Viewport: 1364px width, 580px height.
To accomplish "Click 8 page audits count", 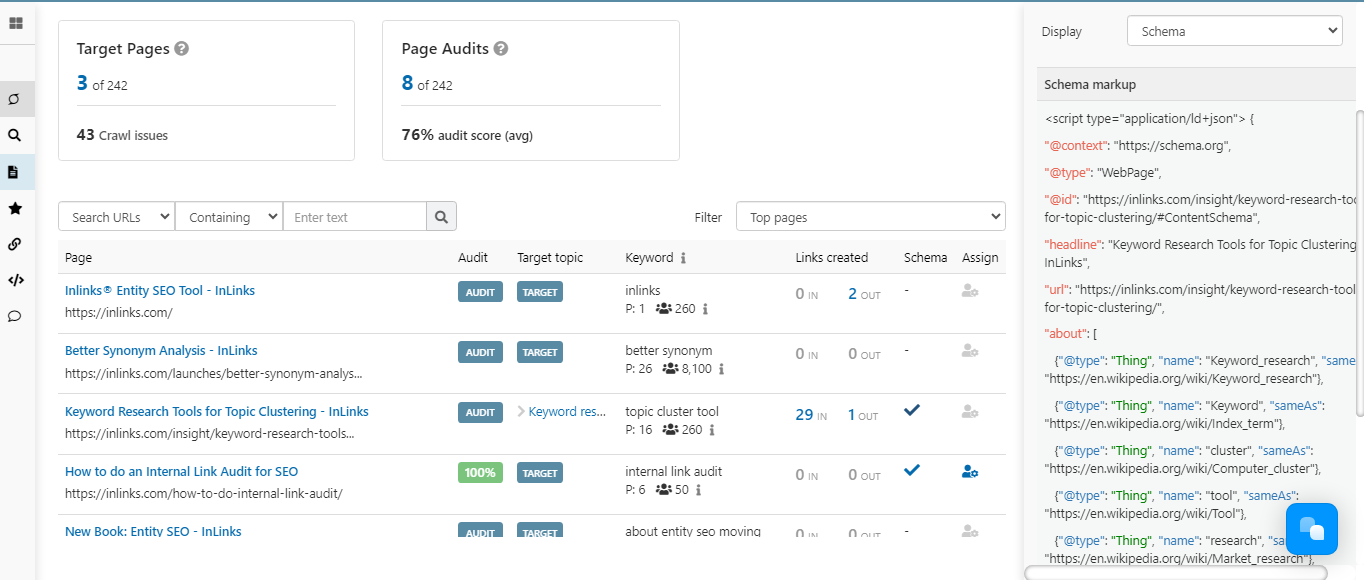I will click(x=407, y=83).
